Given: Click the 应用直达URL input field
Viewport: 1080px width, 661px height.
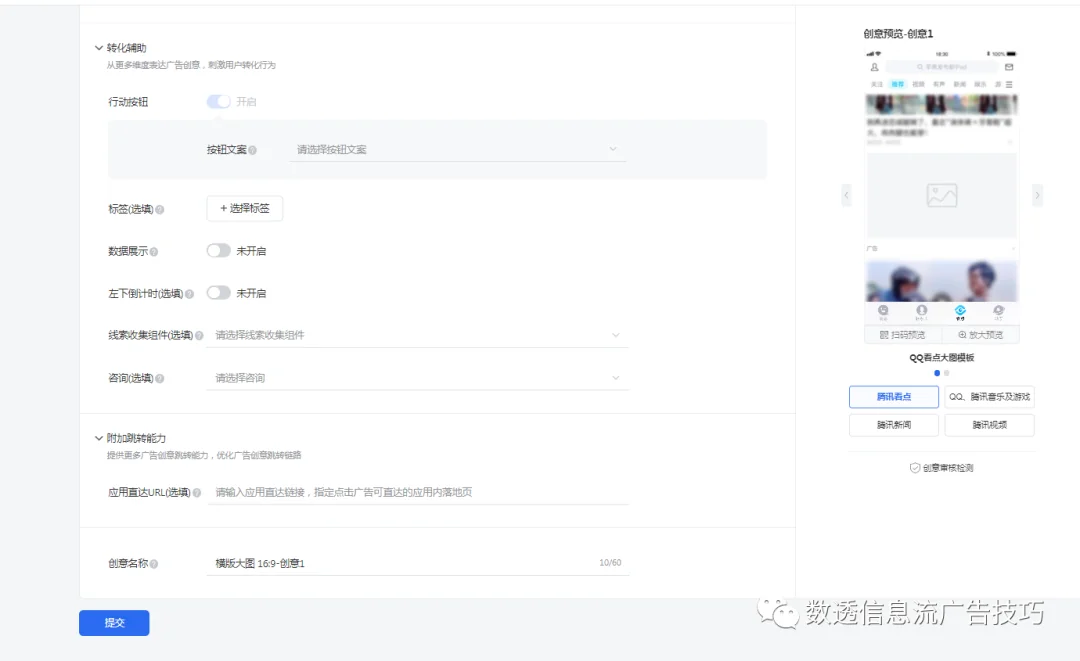Looking at the screenshot, I should [x=417, y=492].
